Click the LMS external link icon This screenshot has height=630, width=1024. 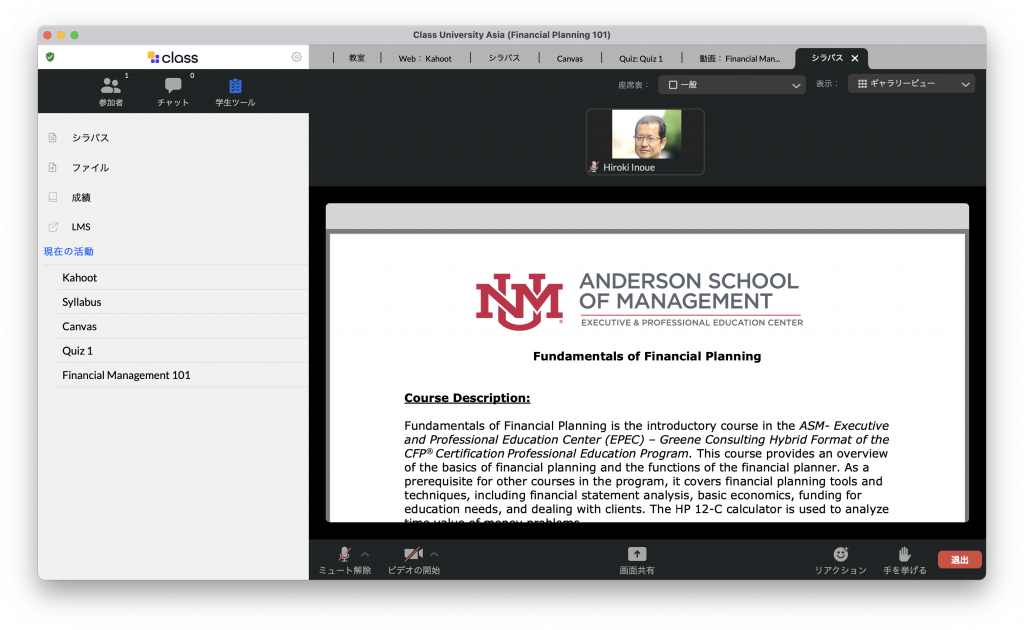pyautogui.click(x=53, y=227)
